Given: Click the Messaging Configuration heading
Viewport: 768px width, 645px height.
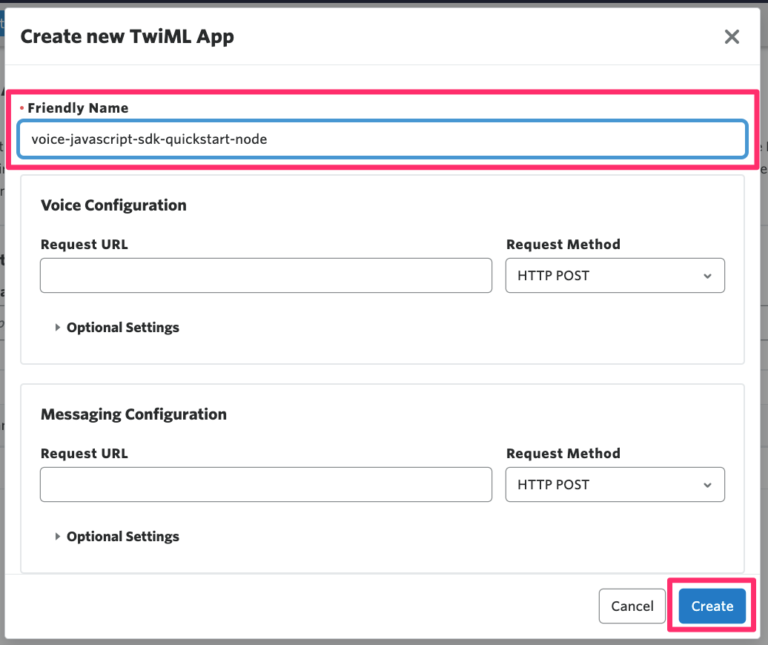Looking at the screenshot, I should [134, 414].
